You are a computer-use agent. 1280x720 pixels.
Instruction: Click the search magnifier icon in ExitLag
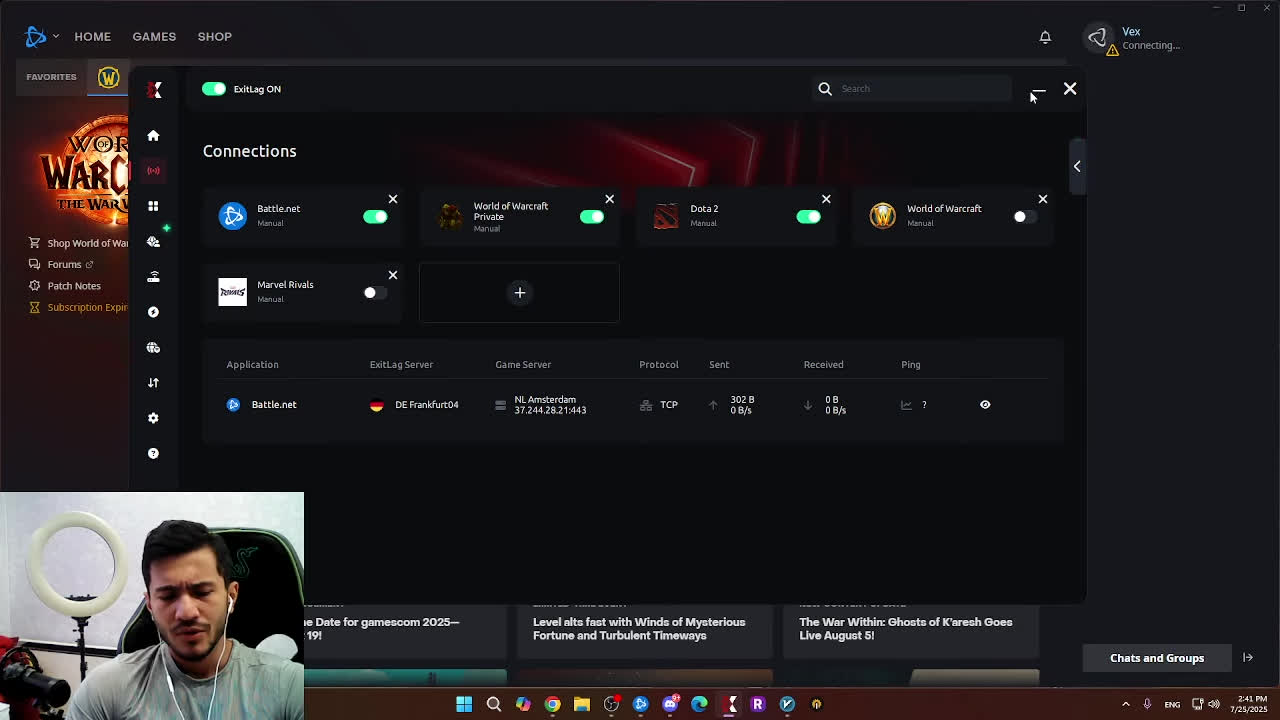pyautogui.click(x=825, y=89)
